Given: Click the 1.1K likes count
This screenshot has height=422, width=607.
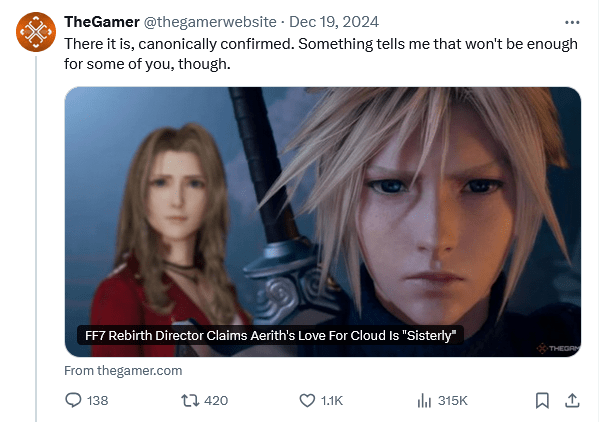Looking at the screenshot, I should pyautogui.click(x=334, y=400).
